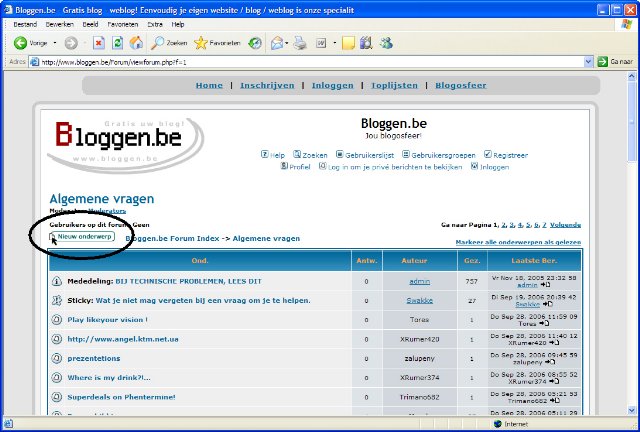Click the Nieuw onderwerp button

coord(84,237)
